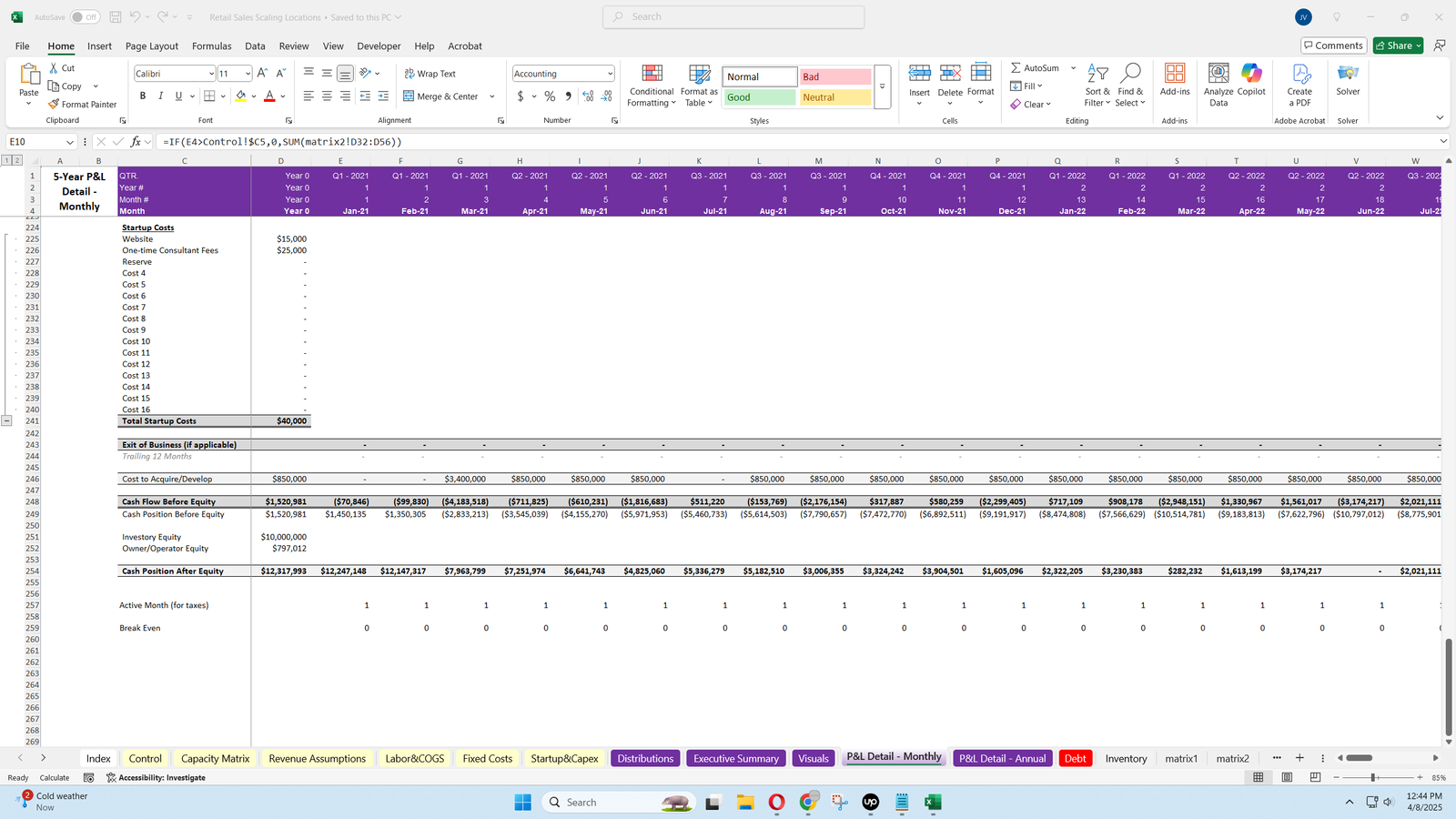This screenshot has height=819, width=1456.
Task: Click the Solver icon
Action: [x=1348, y=75]
